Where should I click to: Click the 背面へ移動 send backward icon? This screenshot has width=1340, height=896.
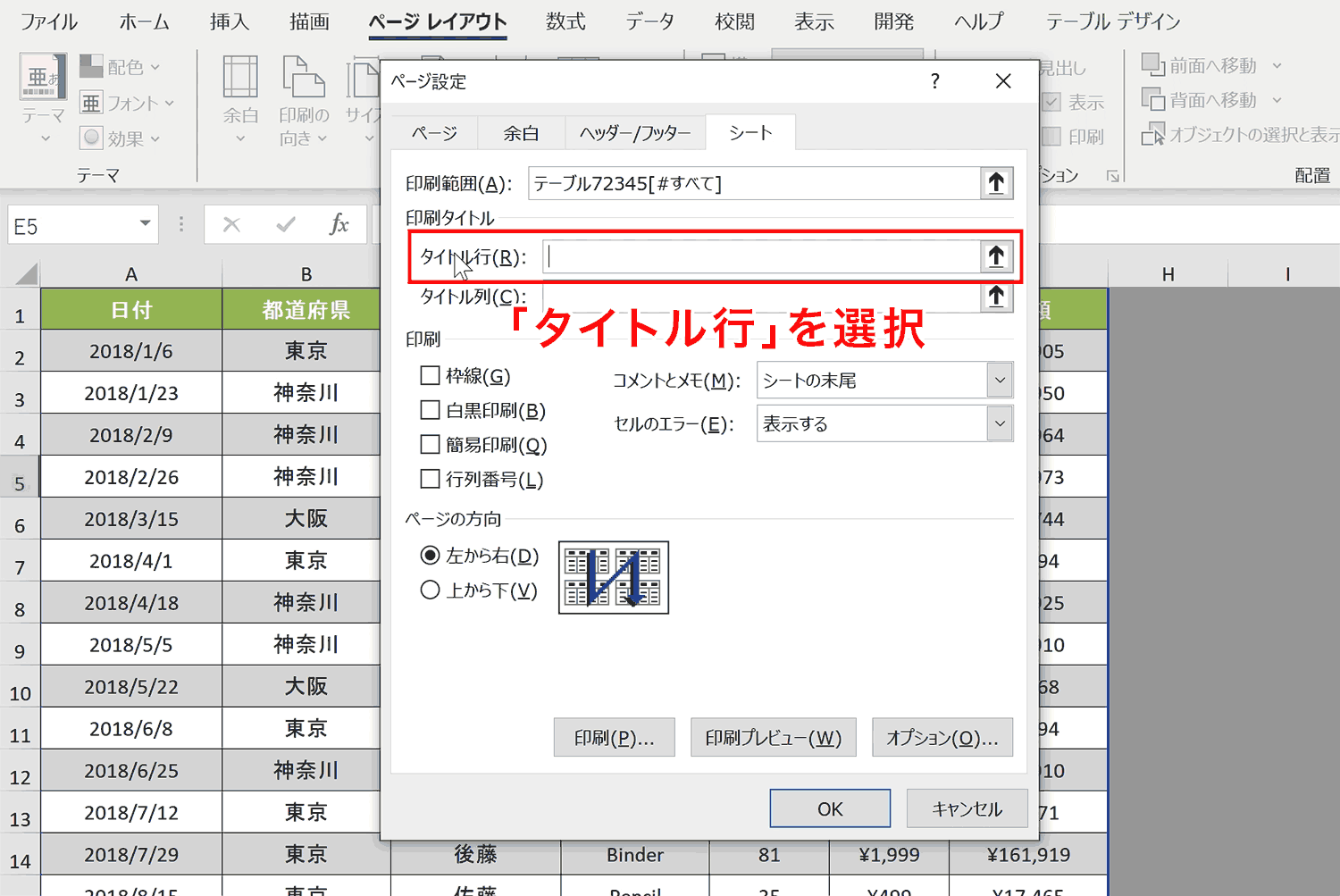coord(1152,99)
